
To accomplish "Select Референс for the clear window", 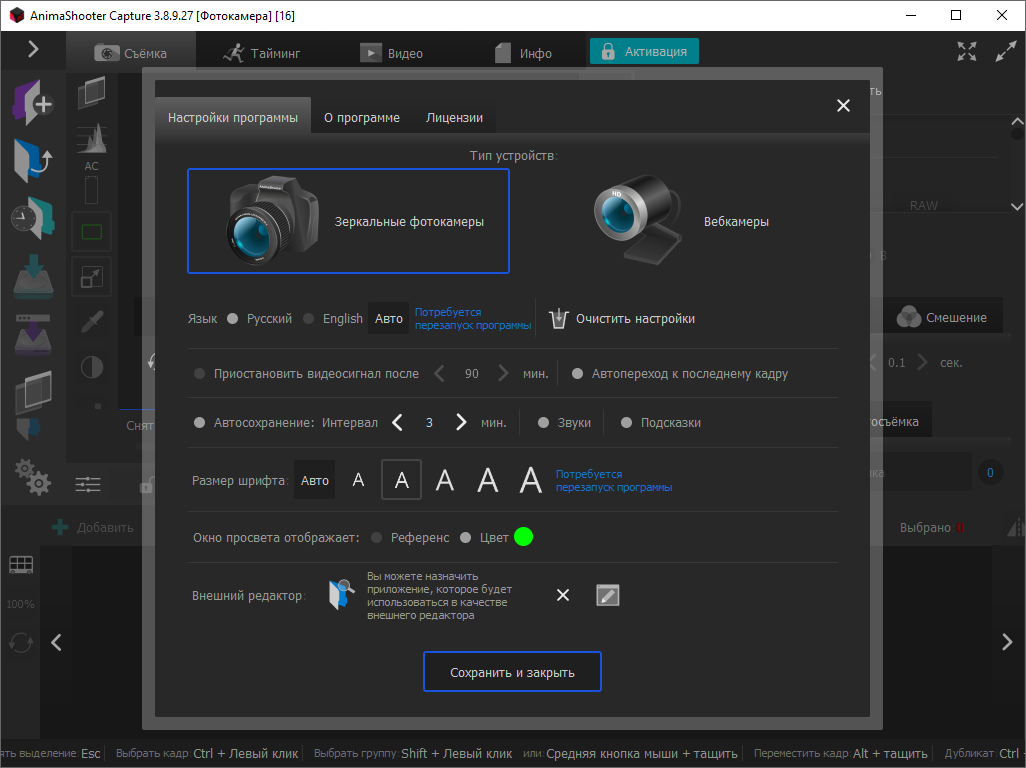I will click(x=376, y=538).
